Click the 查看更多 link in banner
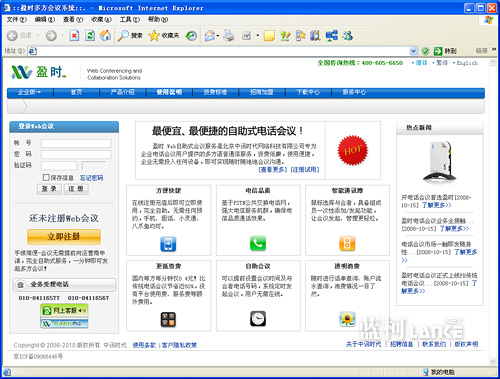The image size is (500, 379). [x=273, y=170]
